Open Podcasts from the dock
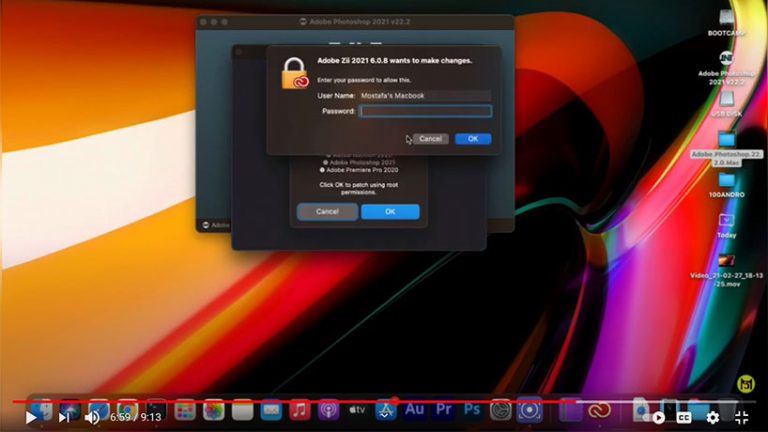Viewport: 768px width, 432px height. (328, 410)
